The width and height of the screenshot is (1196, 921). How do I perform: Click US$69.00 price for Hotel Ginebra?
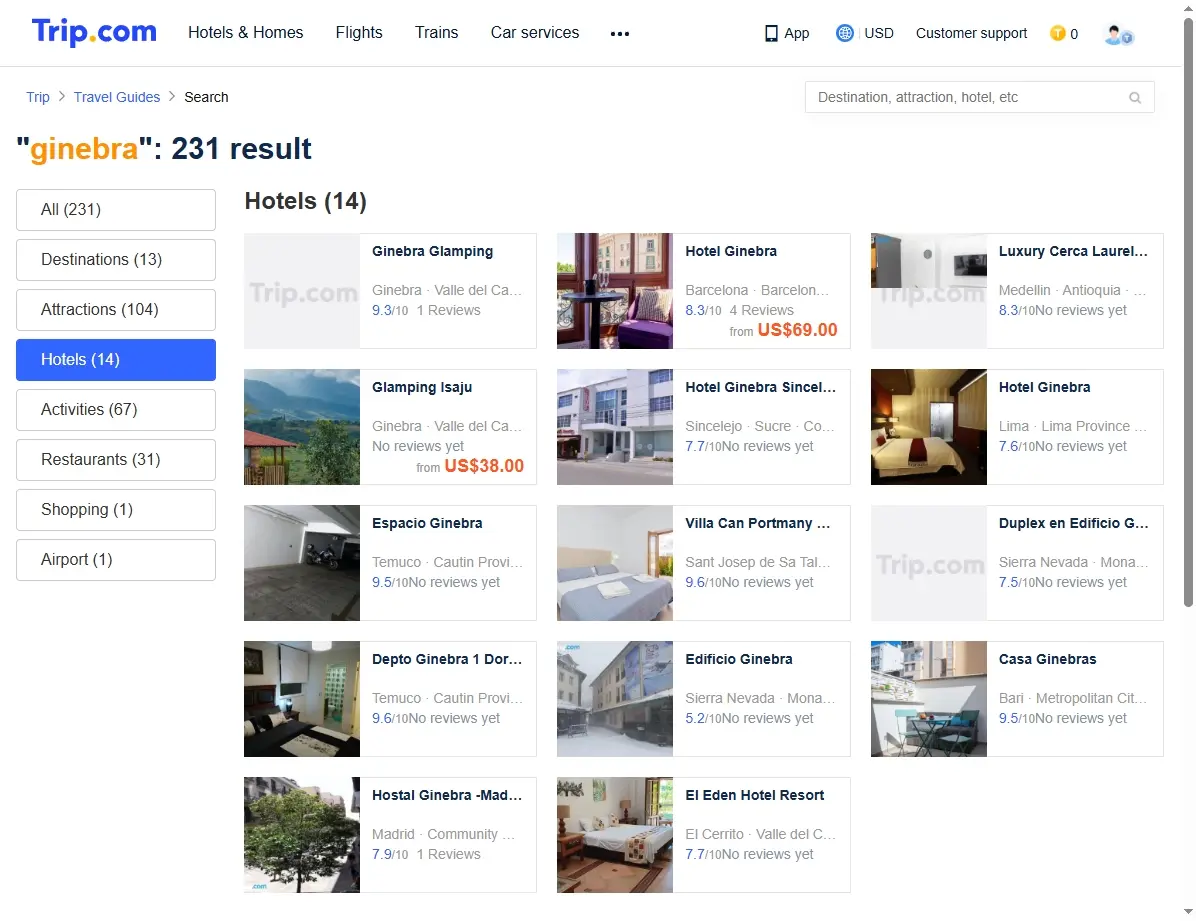click(x=797, y=330)
